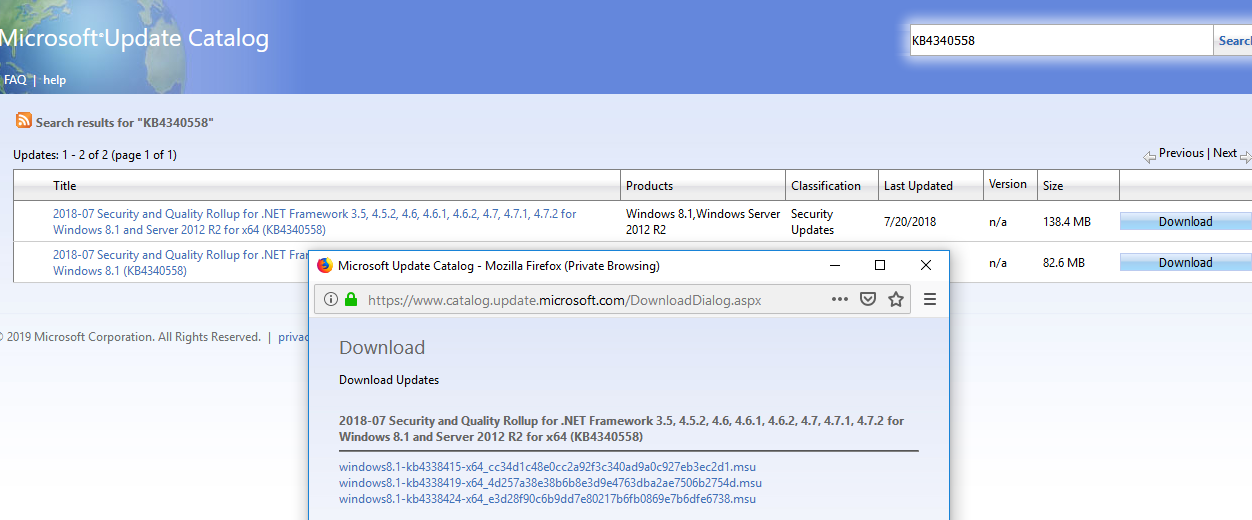The image size is (1252, 520).
Task: Click the green padlock security icon
Action: [x=351, y=300]
